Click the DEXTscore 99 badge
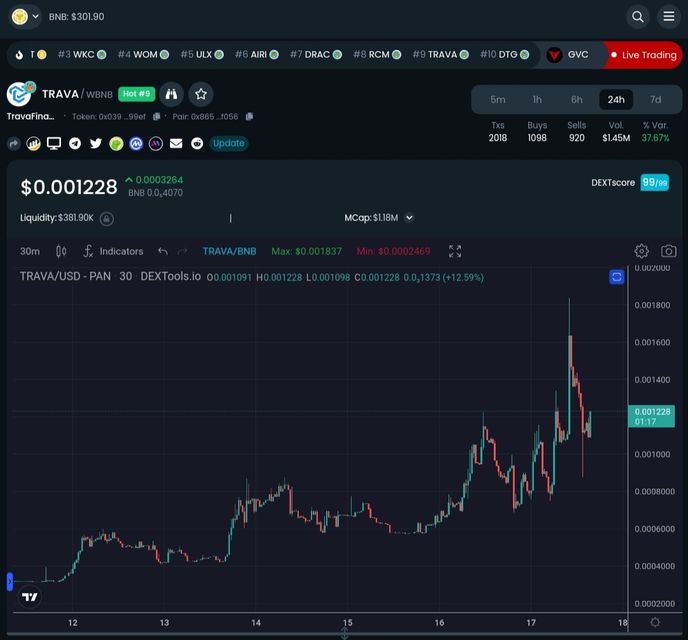Image resolution: width=688 pixels, height=640 pixels. coord(655,182)
